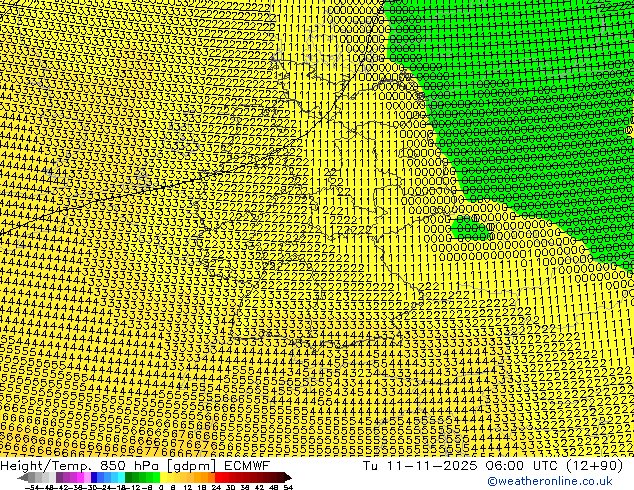The image size is (634, 490).
Task: Click the dark green legend segment near -12
Action: pyautogui.click(x=129, y=478)
